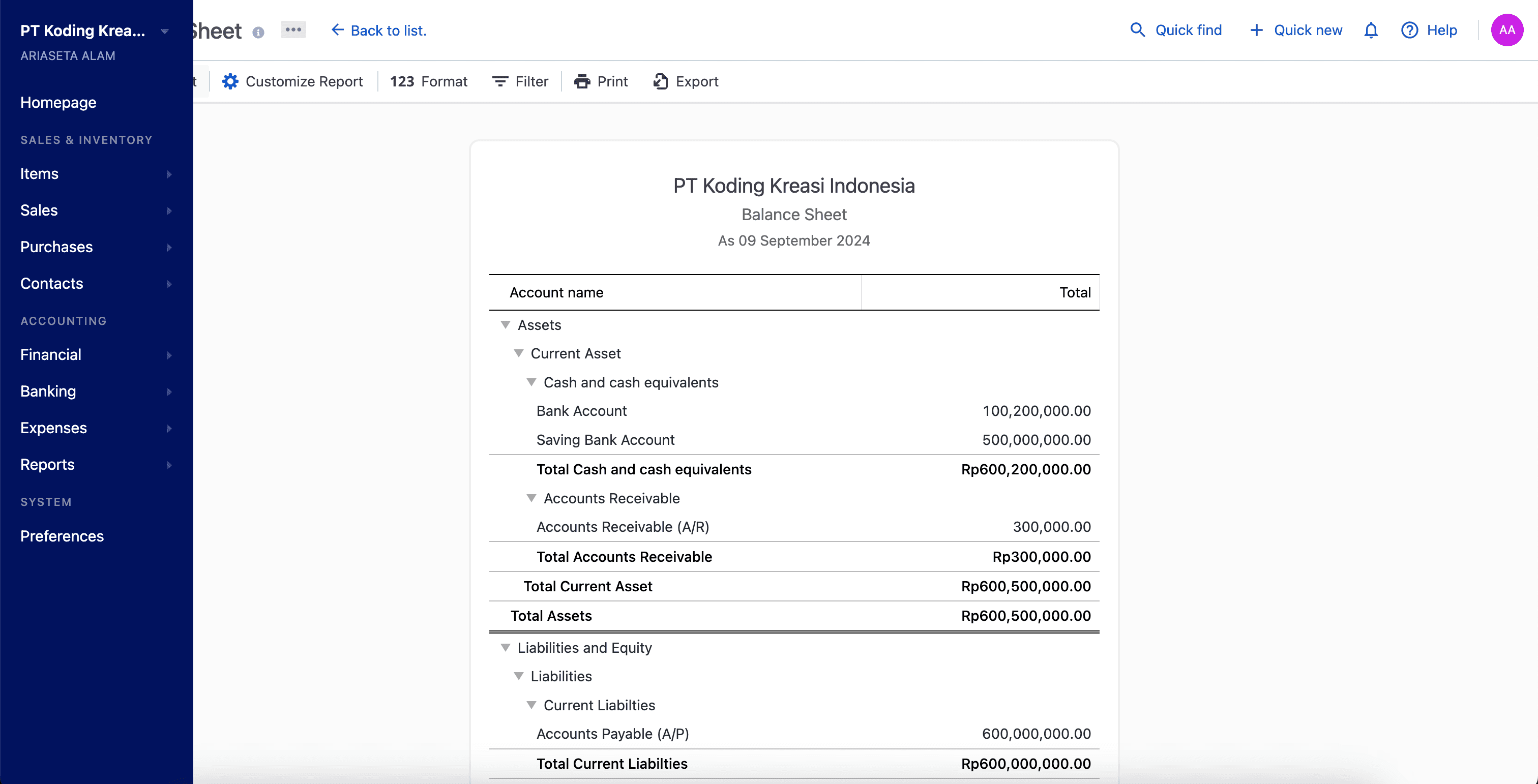1538x784 pixels.
Task: Open the more options ellipsis menu
Action: (x=292, y=29)
